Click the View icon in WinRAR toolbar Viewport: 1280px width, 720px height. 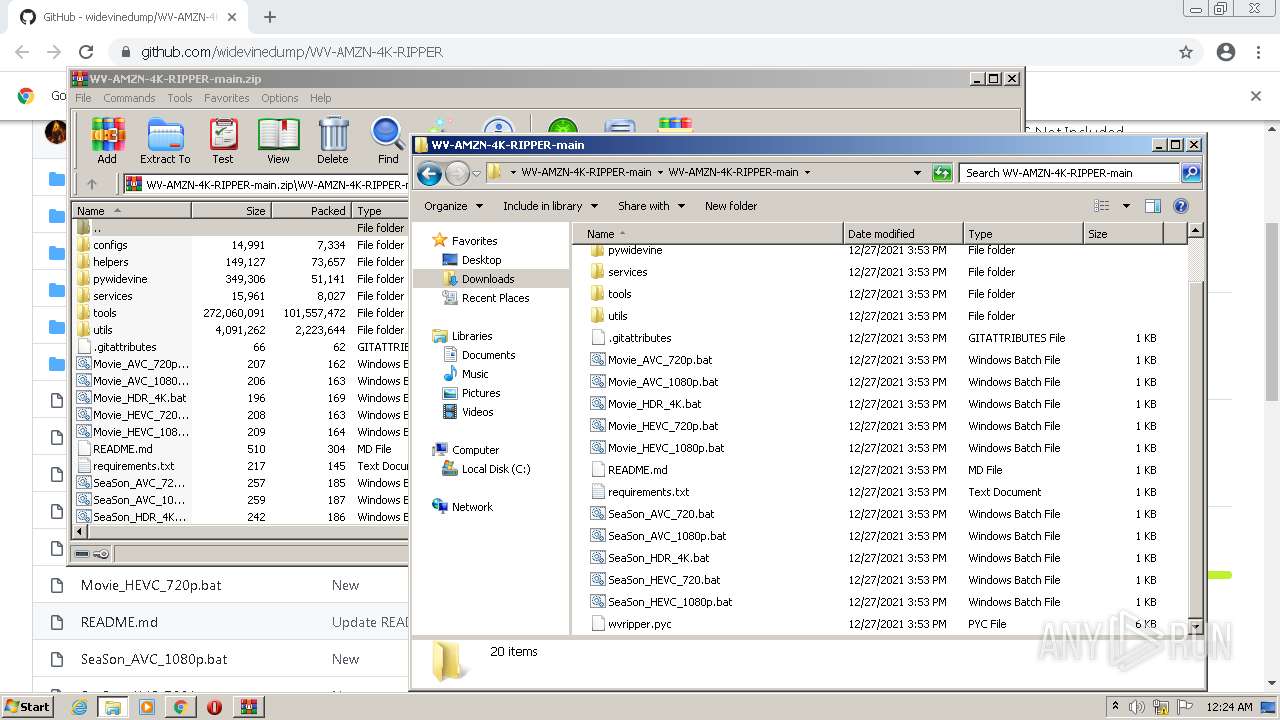[278, 140]
